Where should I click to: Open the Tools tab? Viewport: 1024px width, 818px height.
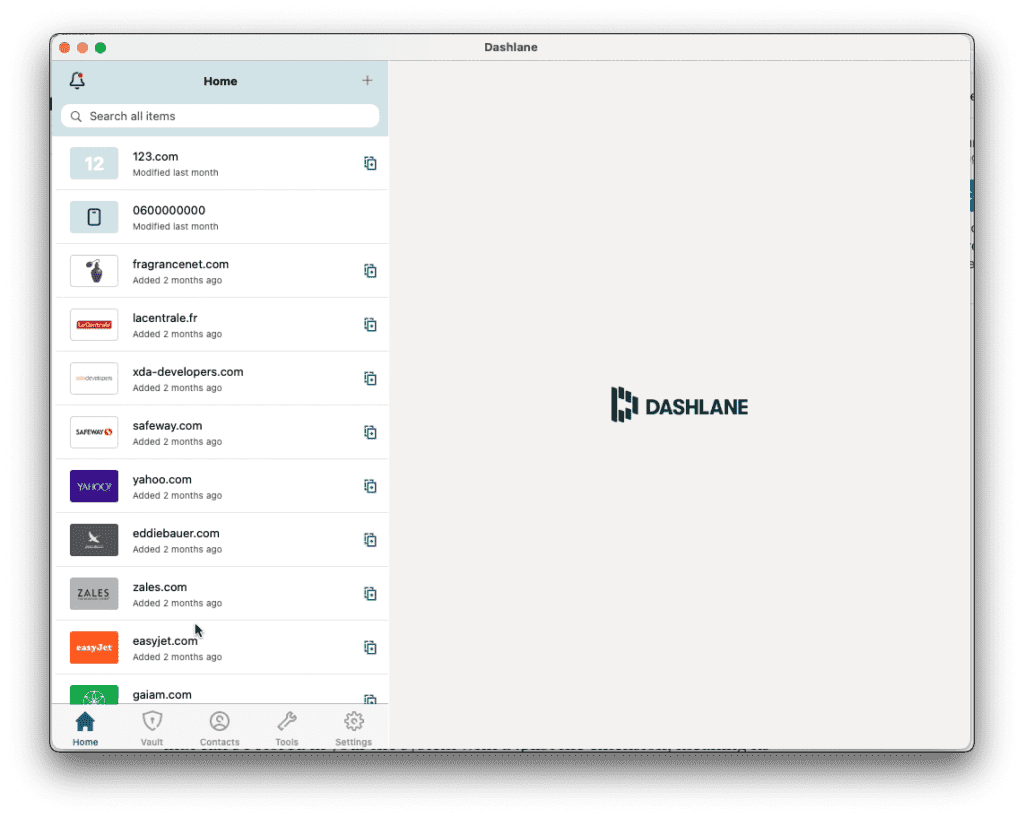(x=287, y=729)
